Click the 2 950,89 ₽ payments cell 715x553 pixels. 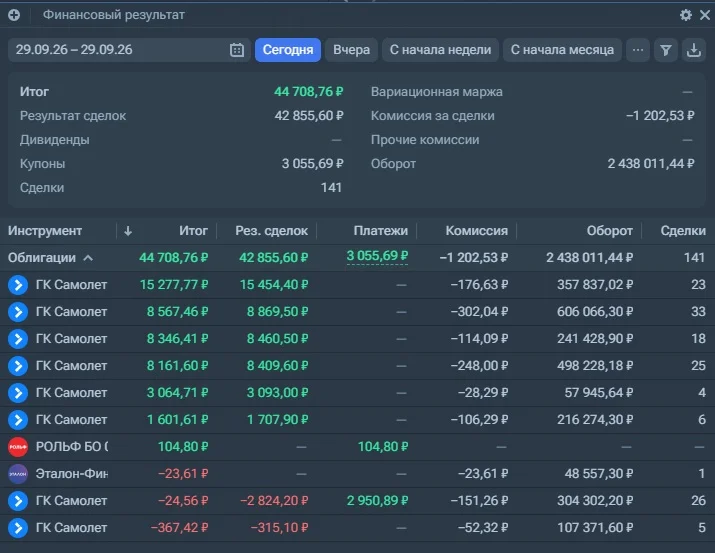[378, 501]
